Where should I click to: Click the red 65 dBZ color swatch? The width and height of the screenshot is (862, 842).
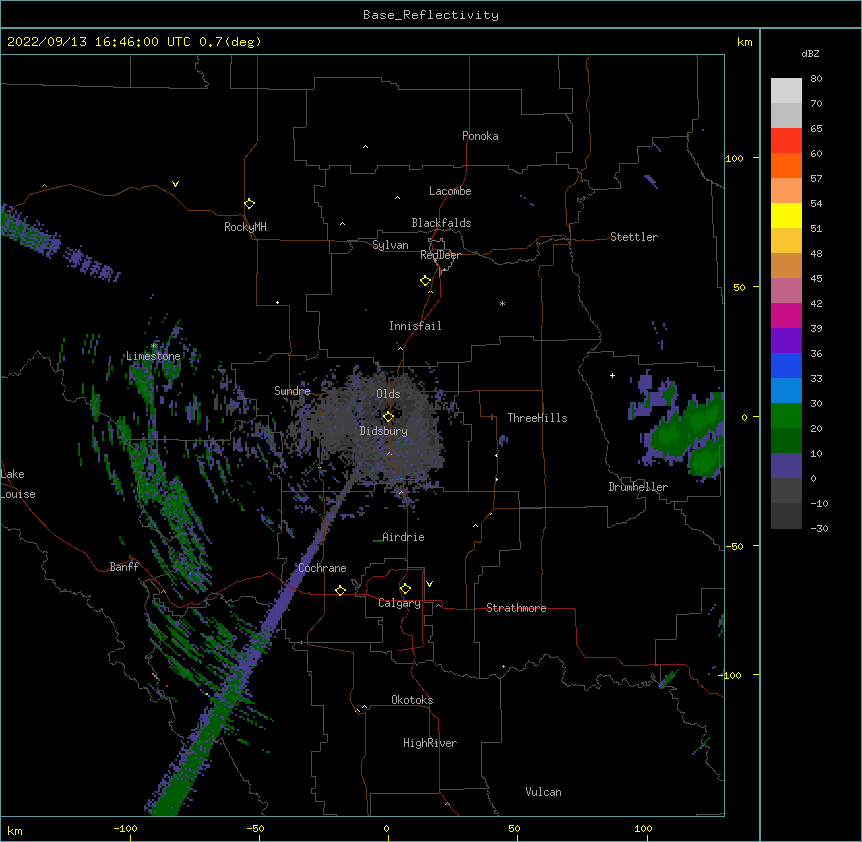pyautogui.click(x=786, y=140)
